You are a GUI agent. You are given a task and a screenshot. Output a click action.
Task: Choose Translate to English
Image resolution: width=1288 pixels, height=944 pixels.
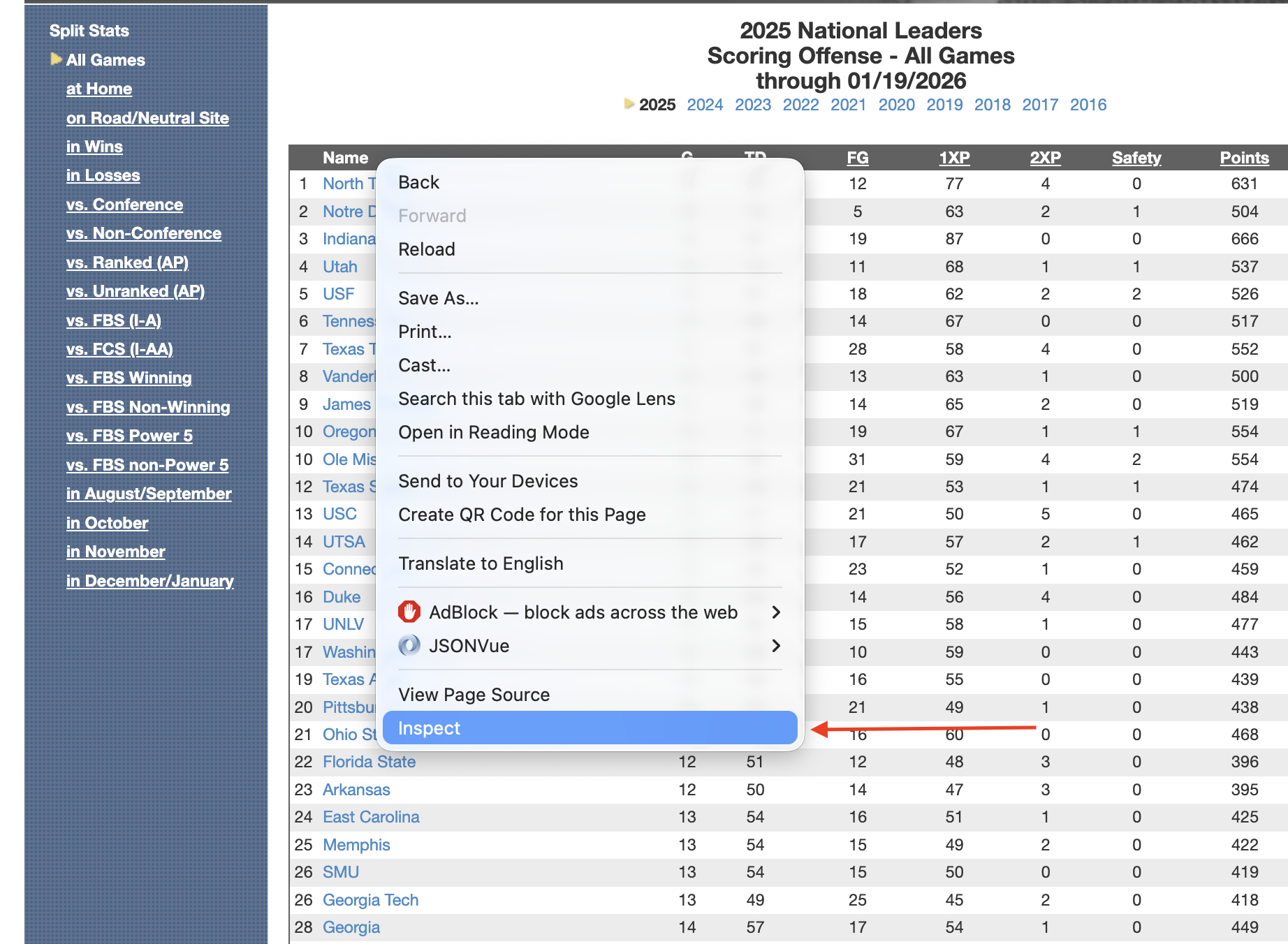tap(481, 563)
